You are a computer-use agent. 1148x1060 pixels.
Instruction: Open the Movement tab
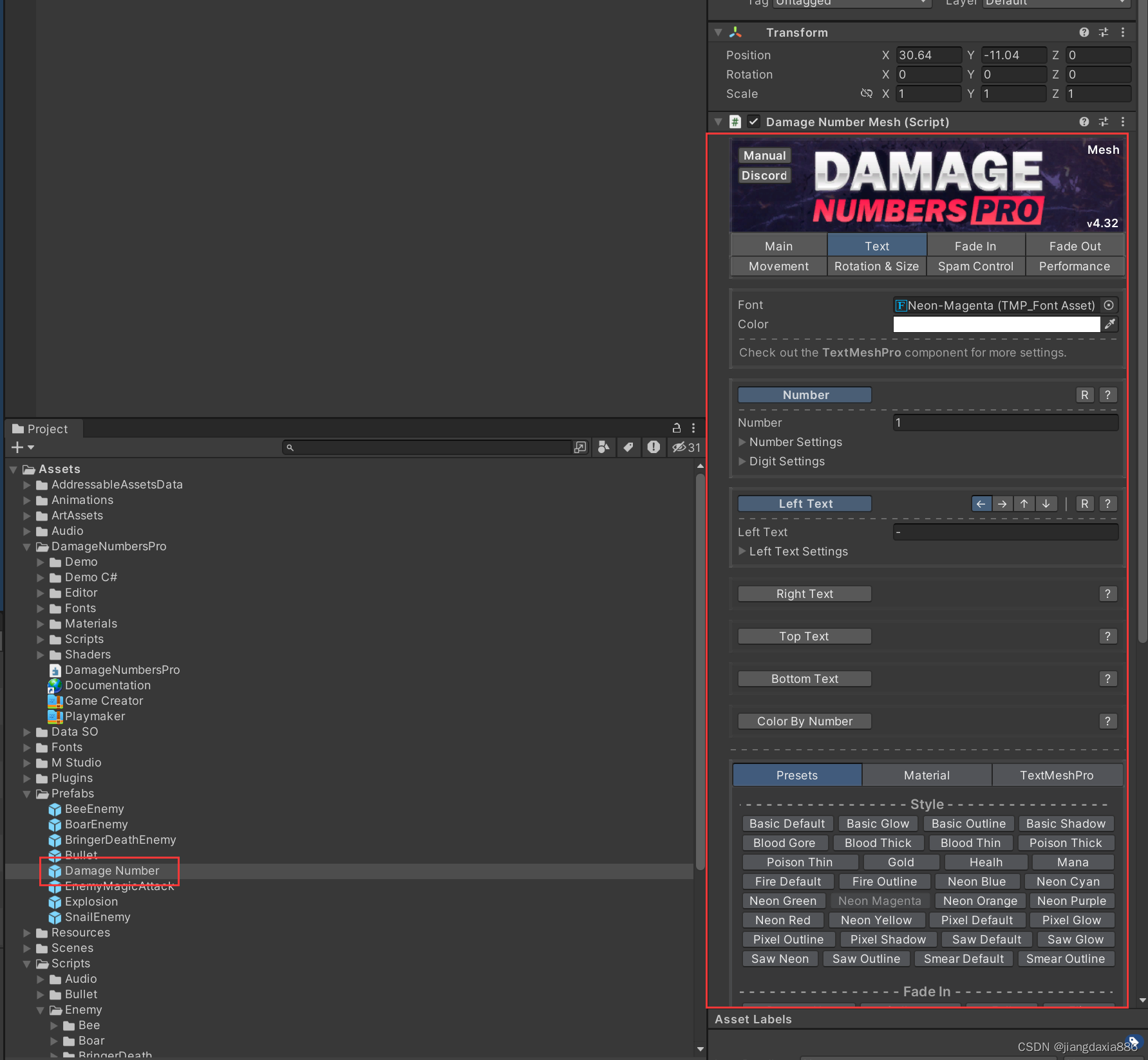pos(779,266)
